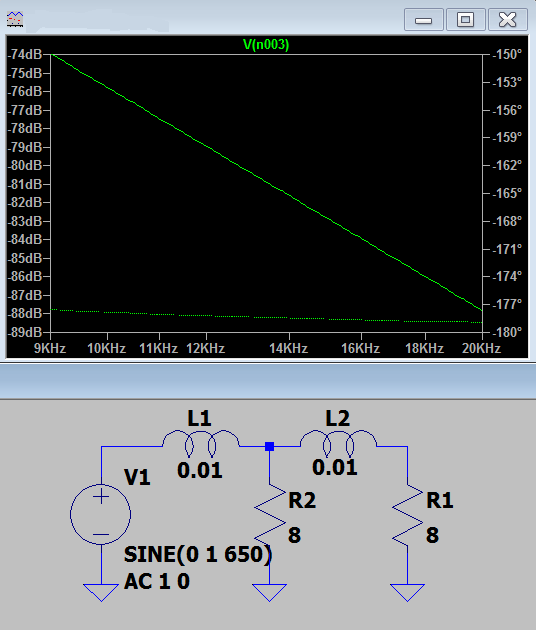Viewport: 536px width, 630px height.
Task: Select resistor R1 symbol
Action: pos(407,515)
